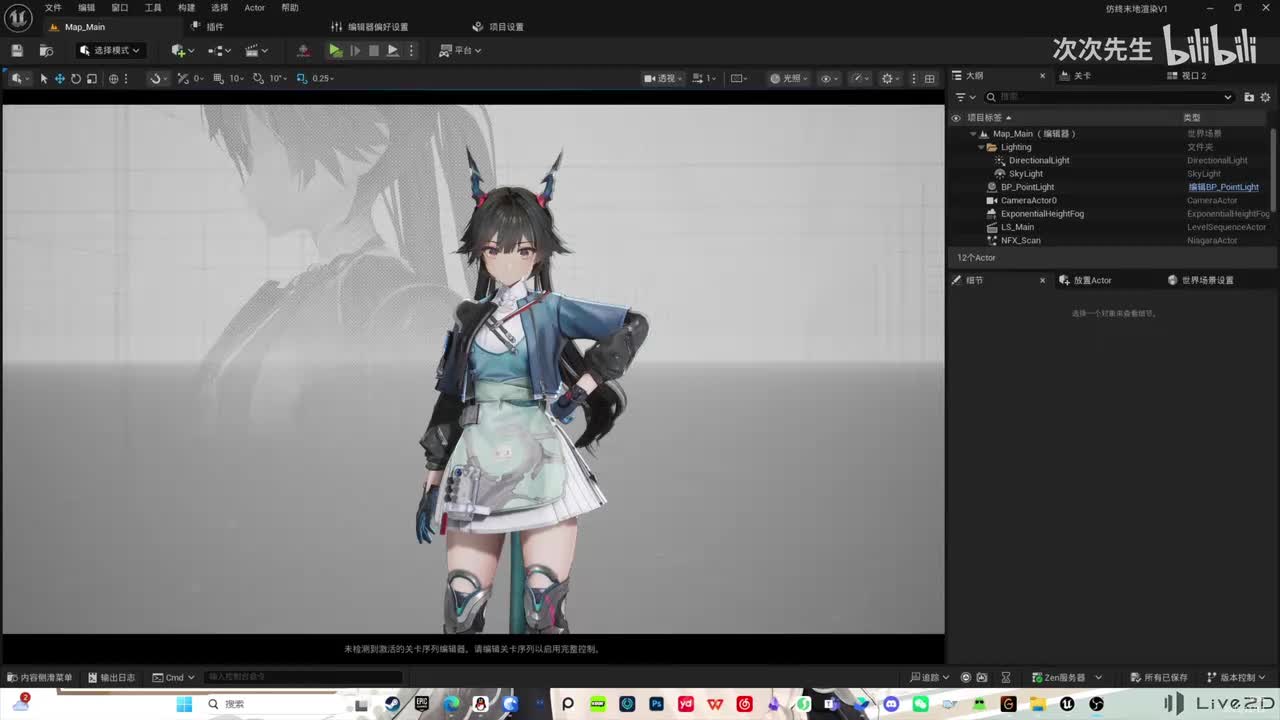Image resolution: width=1280 pixels, height=720 pixels.
Task: Click the Fab marketplace icon in the toolbar
Action: pyautogui.click(x=304, y=50)
